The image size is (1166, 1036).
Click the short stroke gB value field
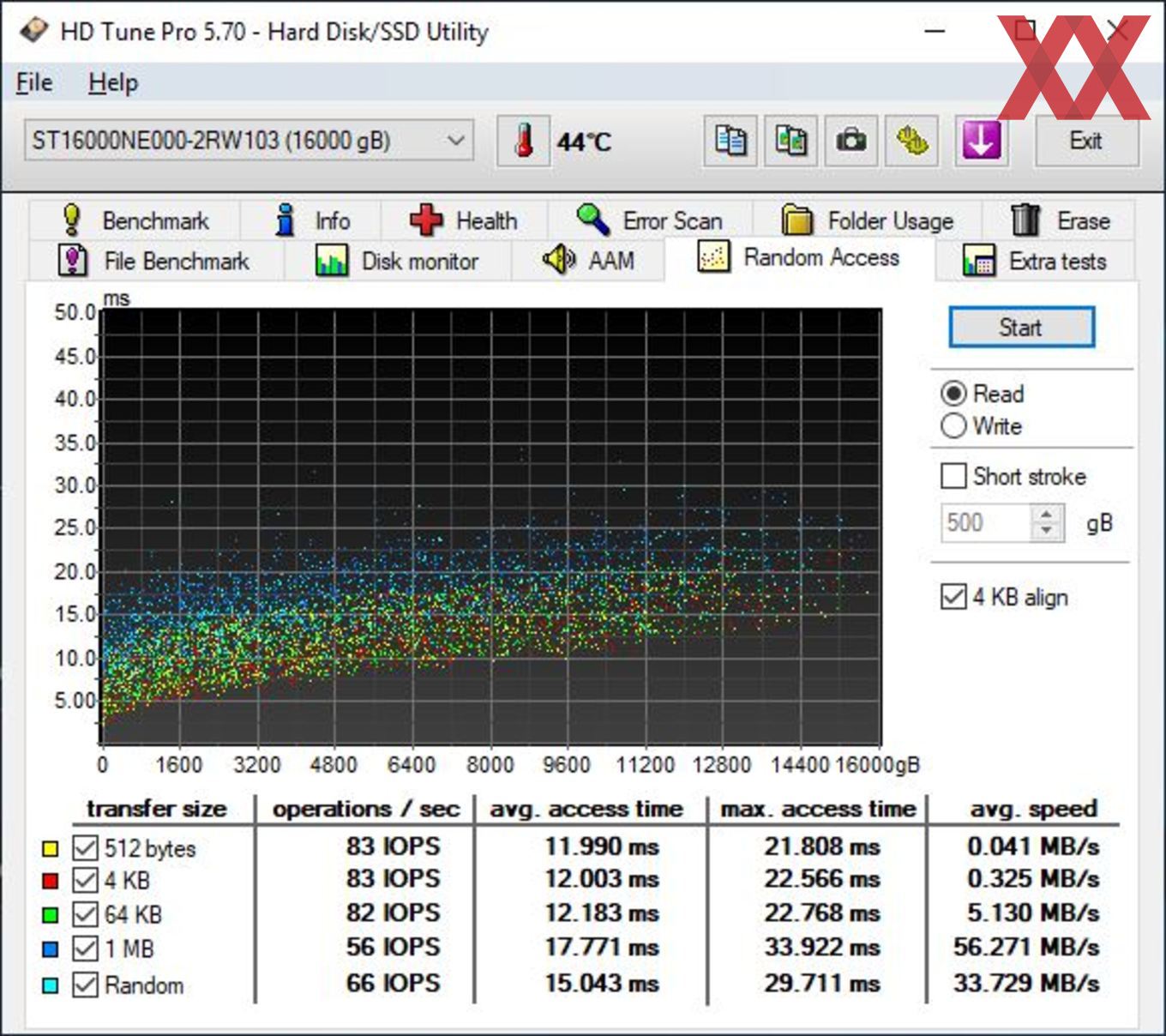984,522
